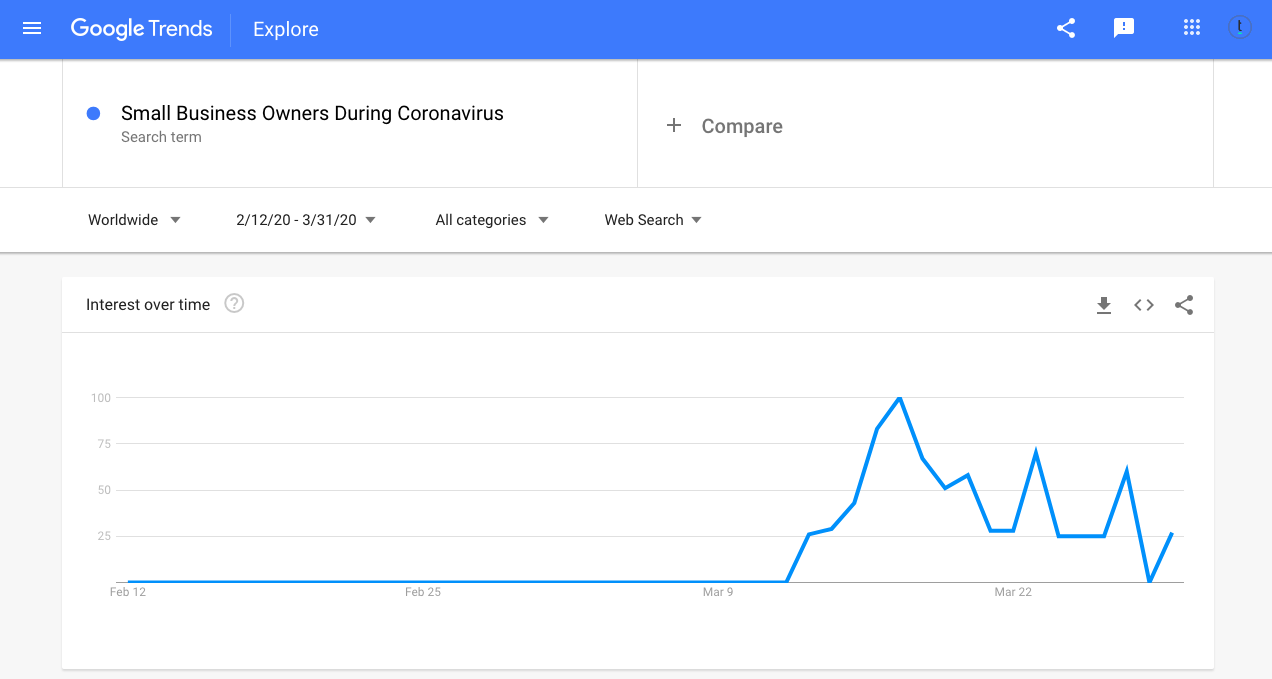Click the peak of the trend line

[899, 397]
